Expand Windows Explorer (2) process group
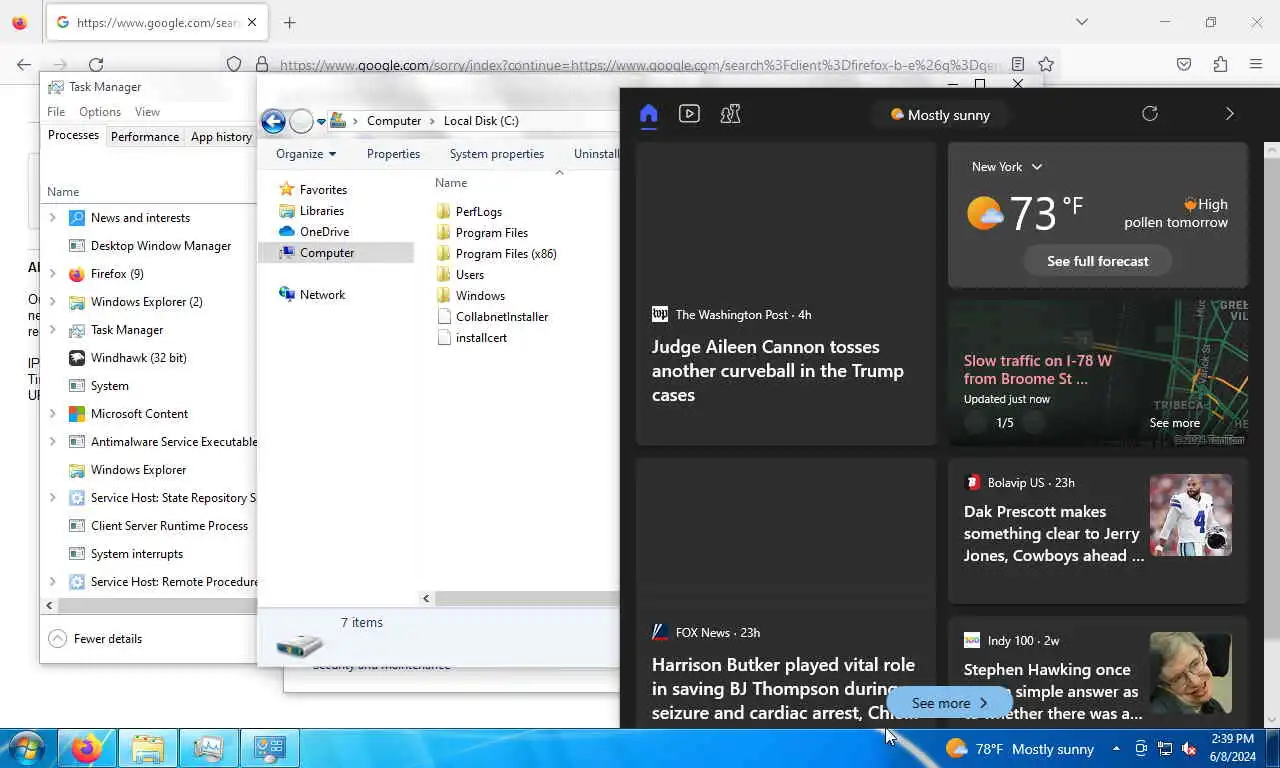The image size is (1280, 768). point(53,302)
